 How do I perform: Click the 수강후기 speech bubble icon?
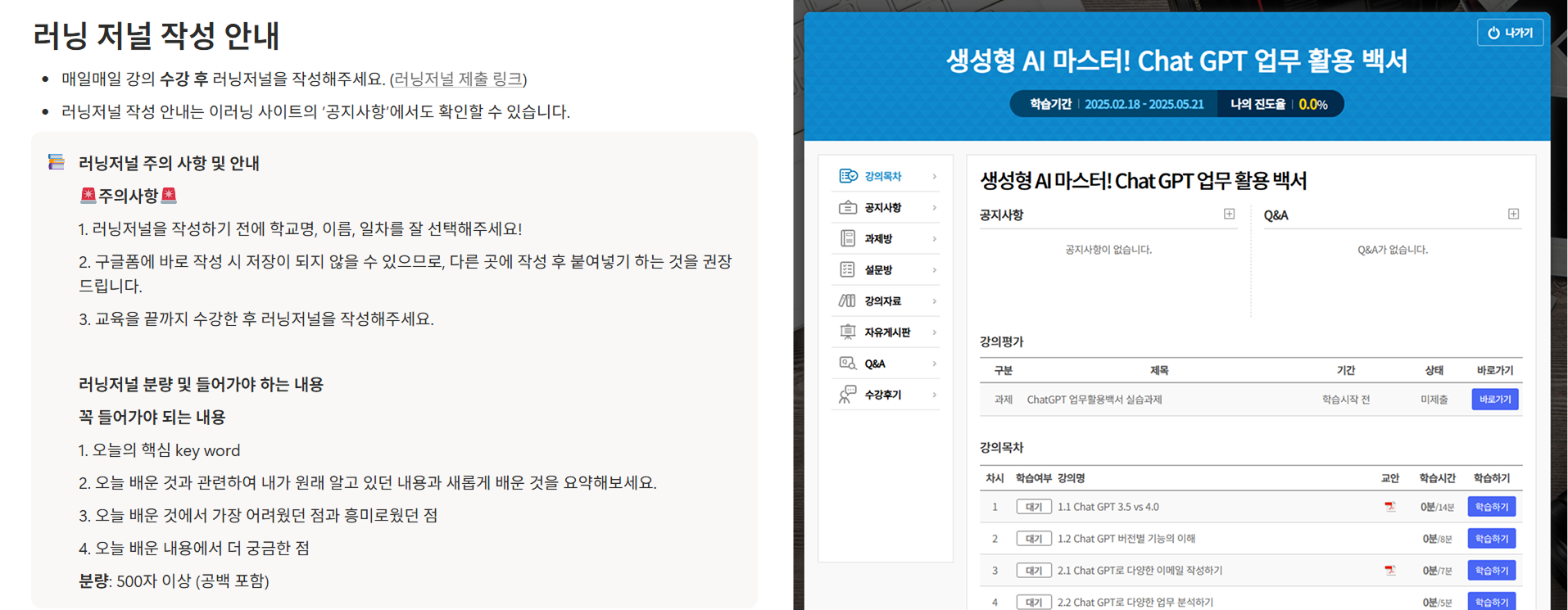(848, 395)
